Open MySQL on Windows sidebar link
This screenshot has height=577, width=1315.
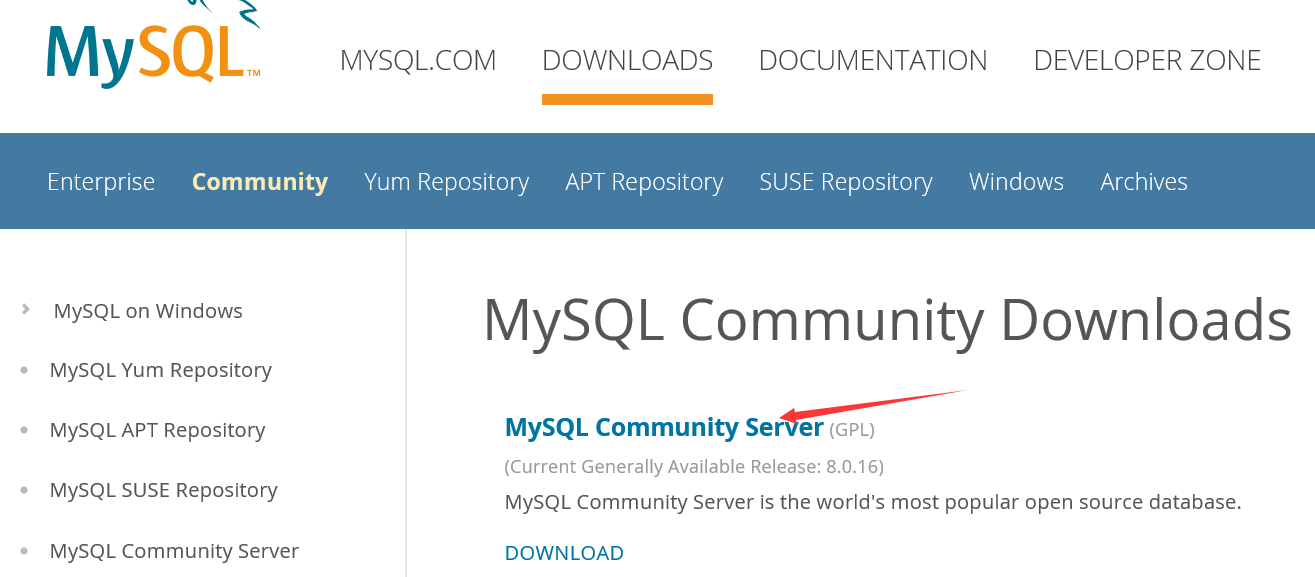click(148, 311)
